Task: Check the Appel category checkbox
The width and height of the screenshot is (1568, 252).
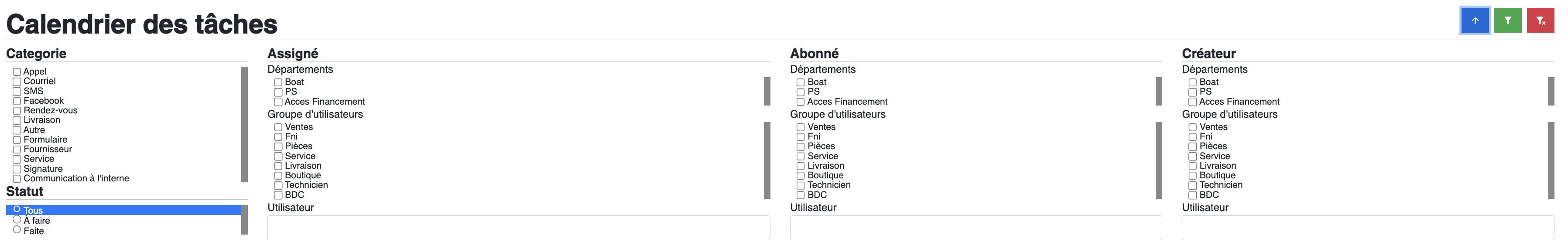Action: [x=17, y=72]
